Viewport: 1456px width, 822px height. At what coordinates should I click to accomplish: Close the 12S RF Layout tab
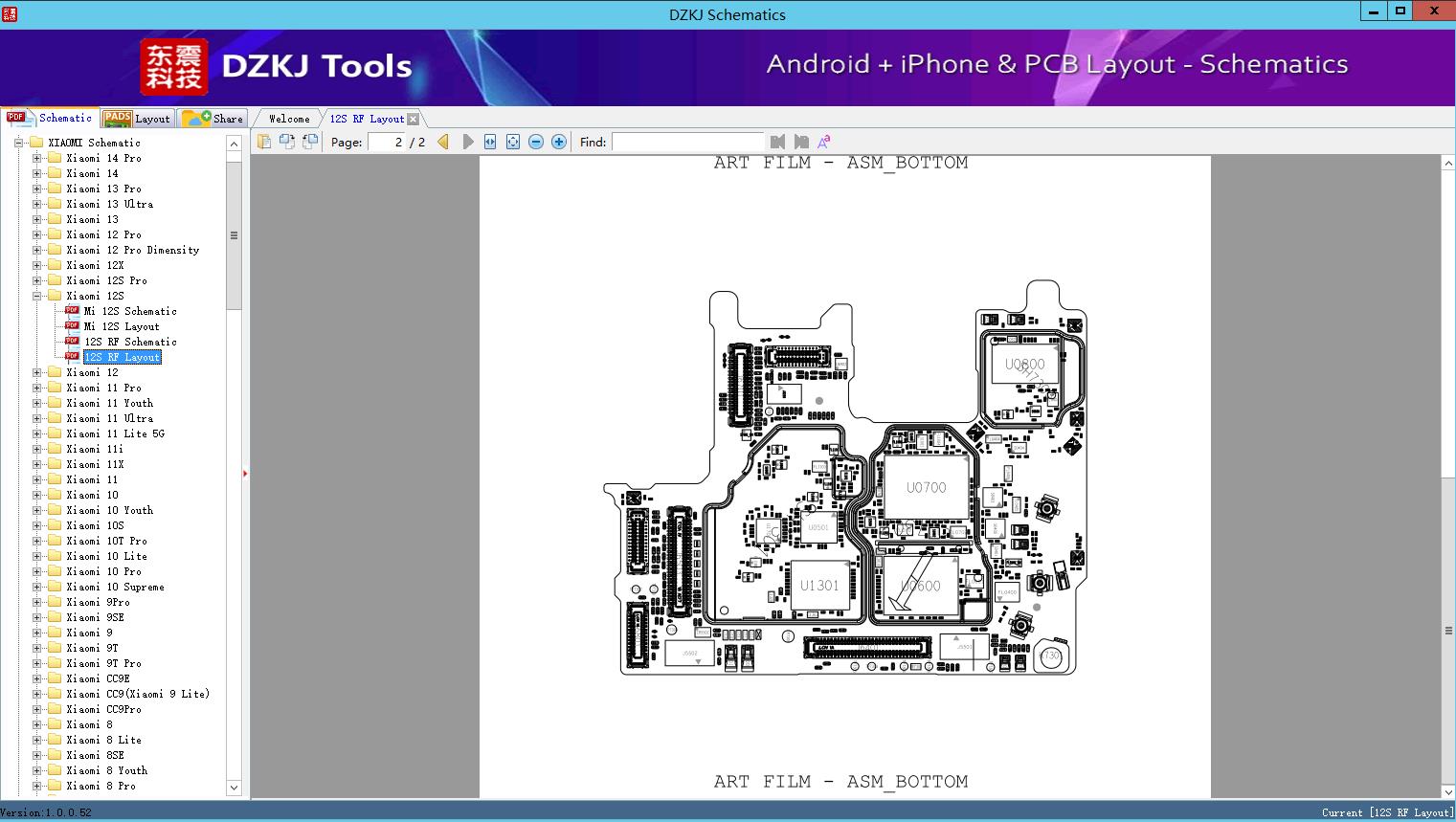pos(413,119)
